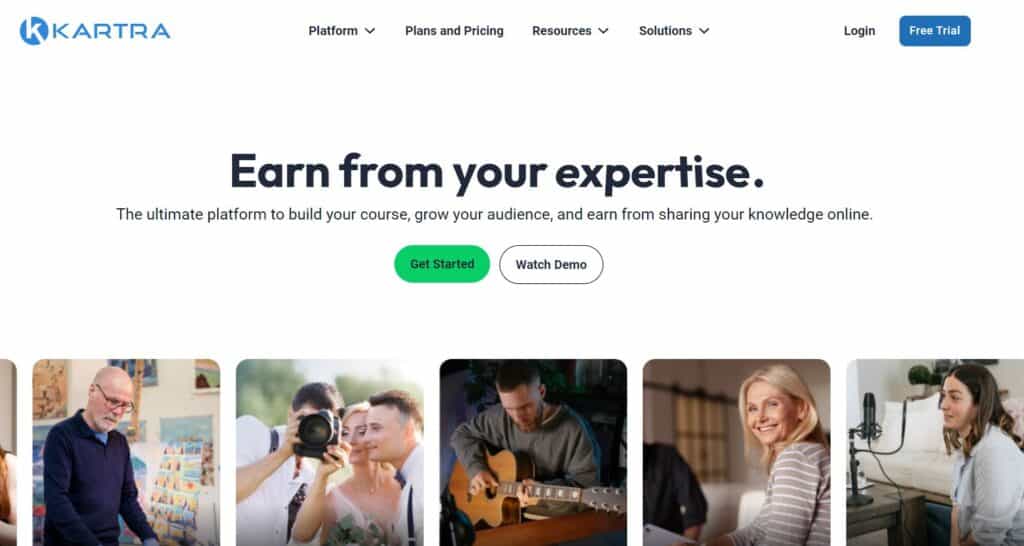Click the Earn from your expertise headline
This screenshot has height=546, width=1024.
click(497, 172)
